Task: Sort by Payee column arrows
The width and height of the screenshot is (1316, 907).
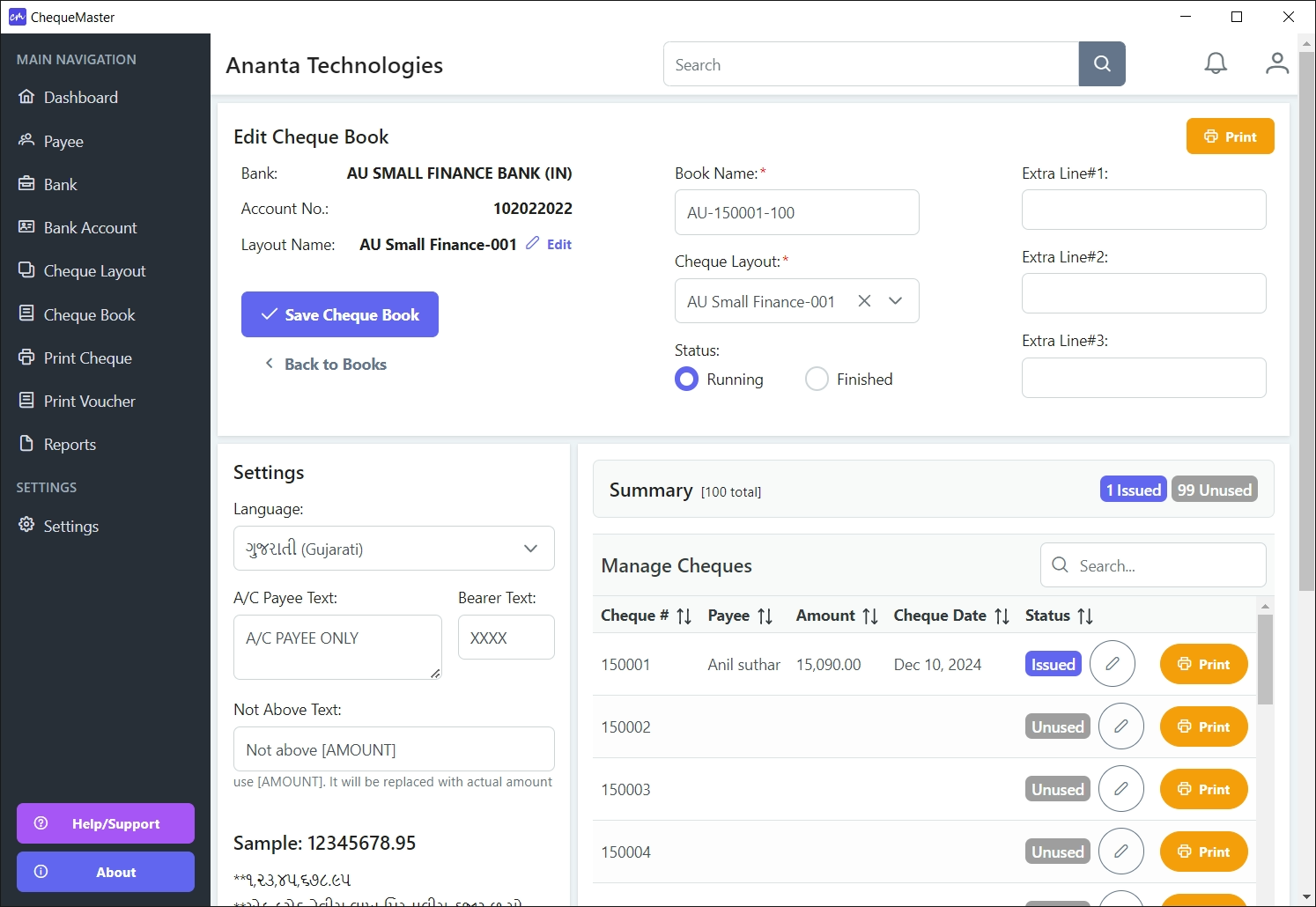Action: (765, 616)
